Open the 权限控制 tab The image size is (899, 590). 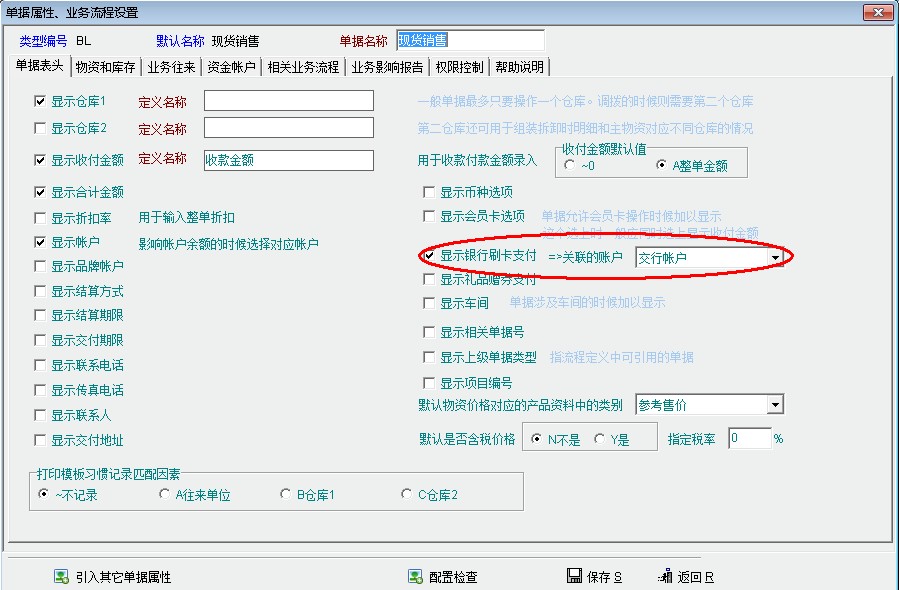(460, 67)
